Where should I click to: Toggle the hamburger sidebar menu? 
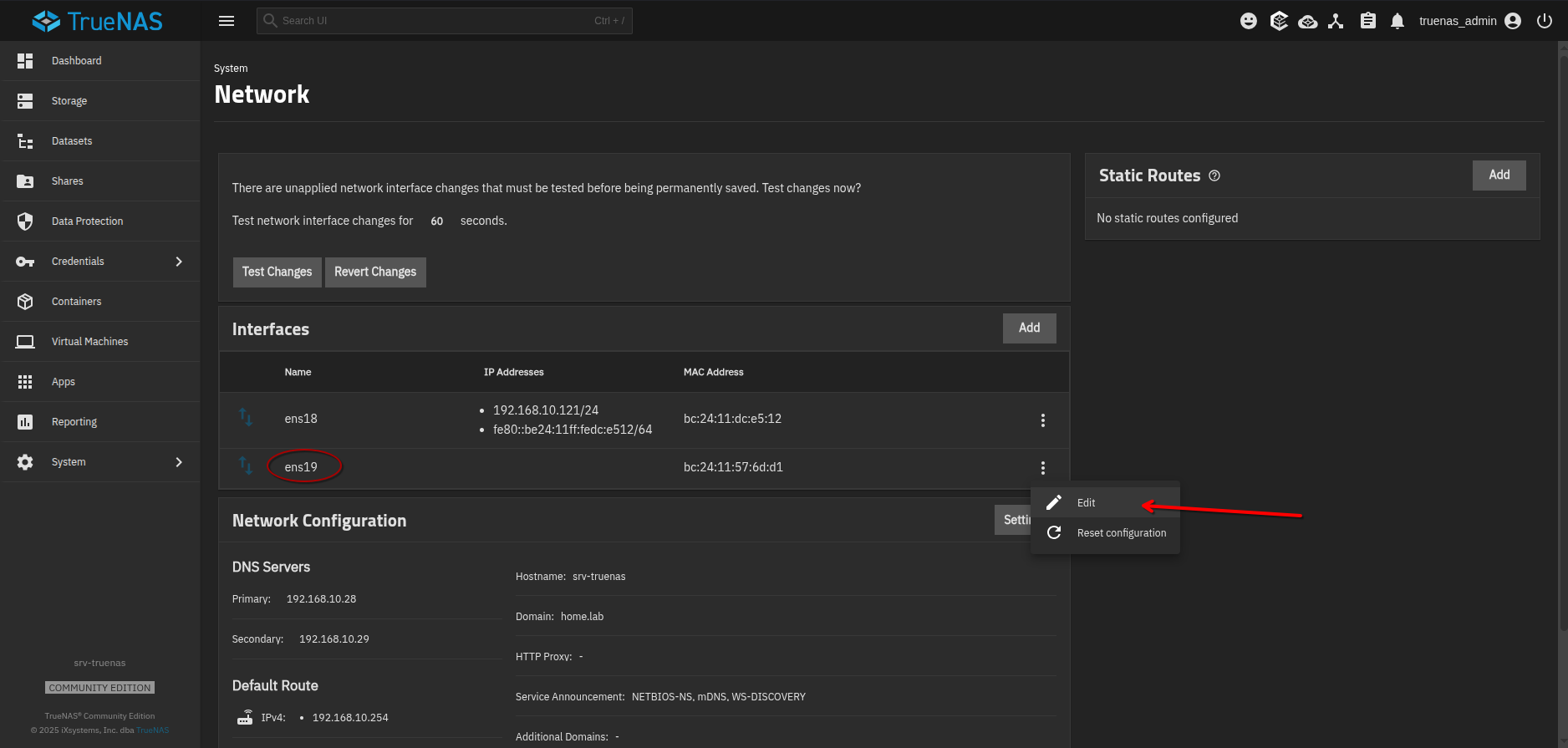227,21
